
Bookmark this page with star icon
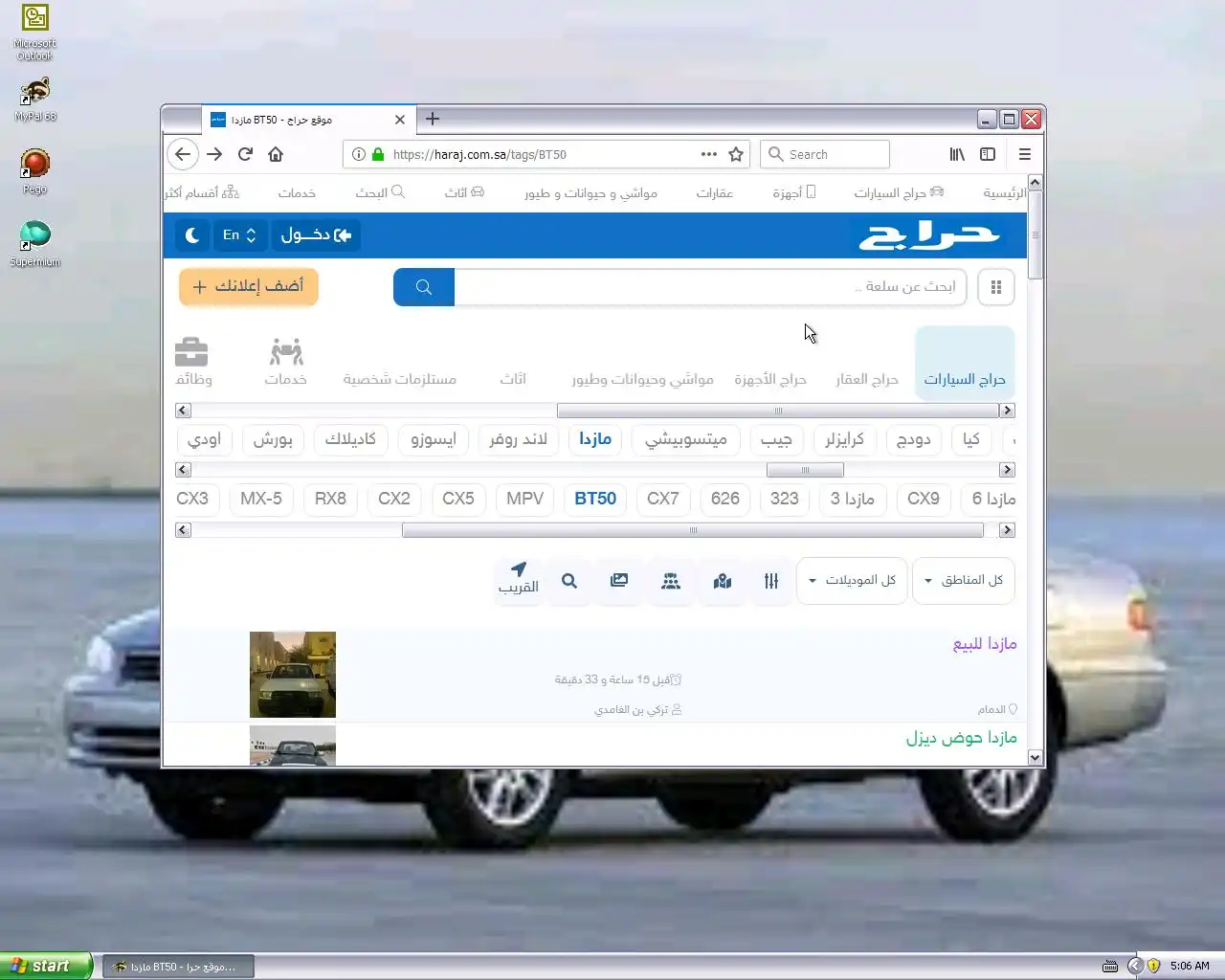736,154
